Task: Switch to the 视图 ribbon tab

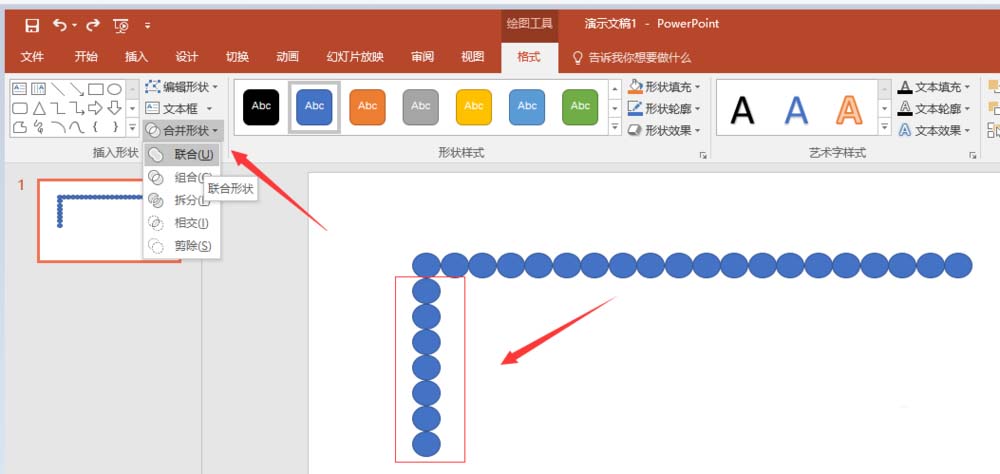Action: tap(473, 57)
